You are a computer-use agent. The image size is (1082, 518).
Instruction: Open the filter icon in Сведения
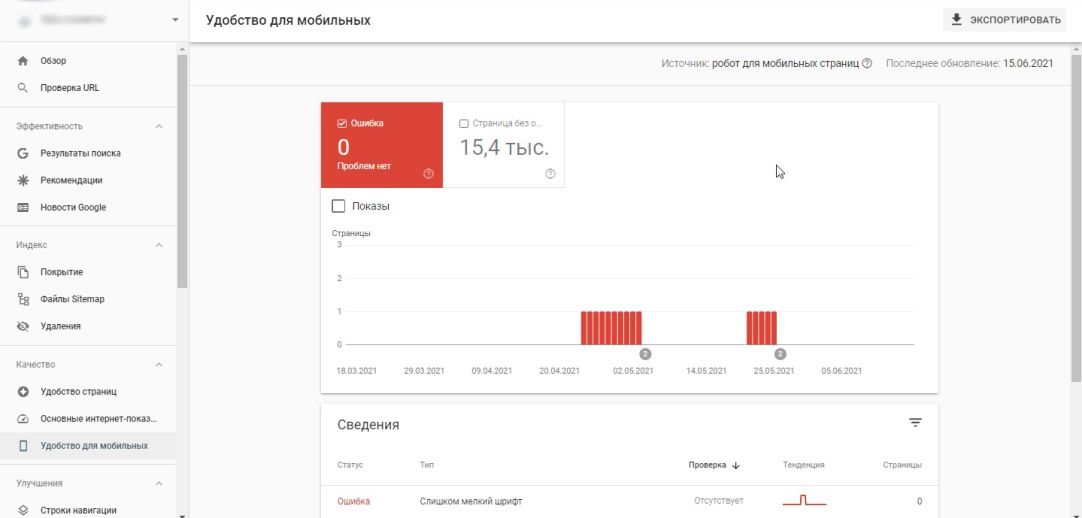click(x=915, y=423)
